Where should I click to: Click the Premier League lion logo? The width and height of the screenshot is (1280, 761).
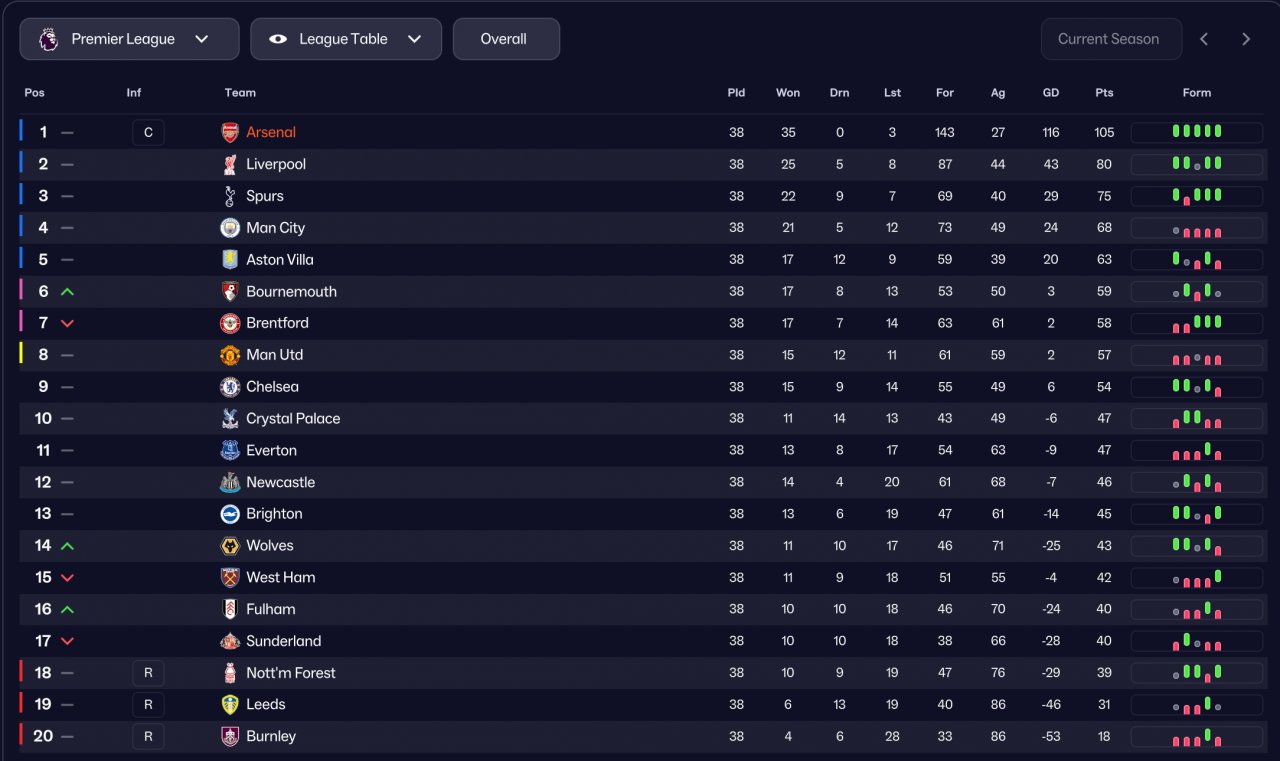pos(48,39)
